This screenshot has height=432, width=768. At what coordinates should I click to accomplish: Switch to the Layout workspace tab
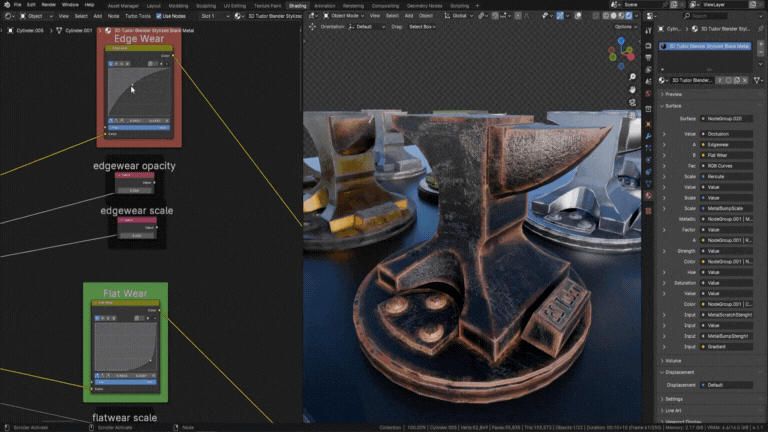click(x=153, y=6)
